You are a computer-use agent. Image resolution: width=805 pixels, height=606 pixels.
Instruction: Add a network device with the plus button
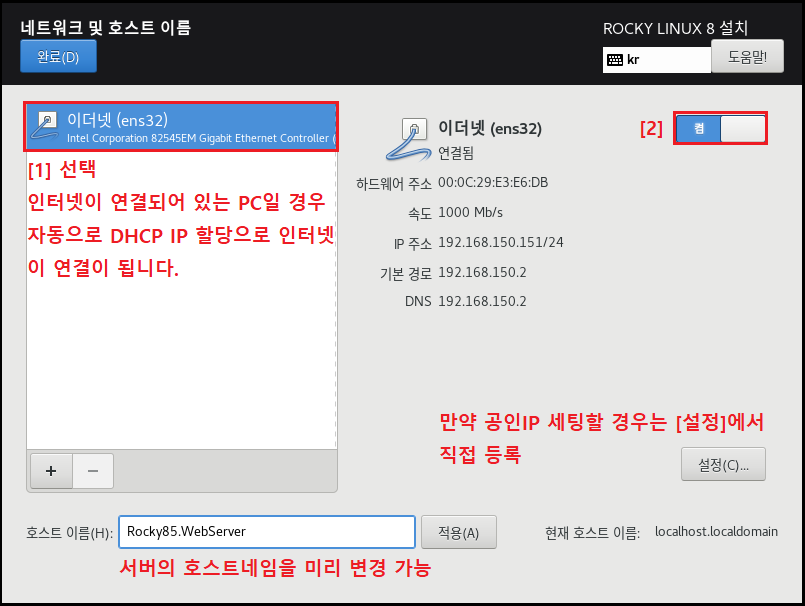(51, 470)
